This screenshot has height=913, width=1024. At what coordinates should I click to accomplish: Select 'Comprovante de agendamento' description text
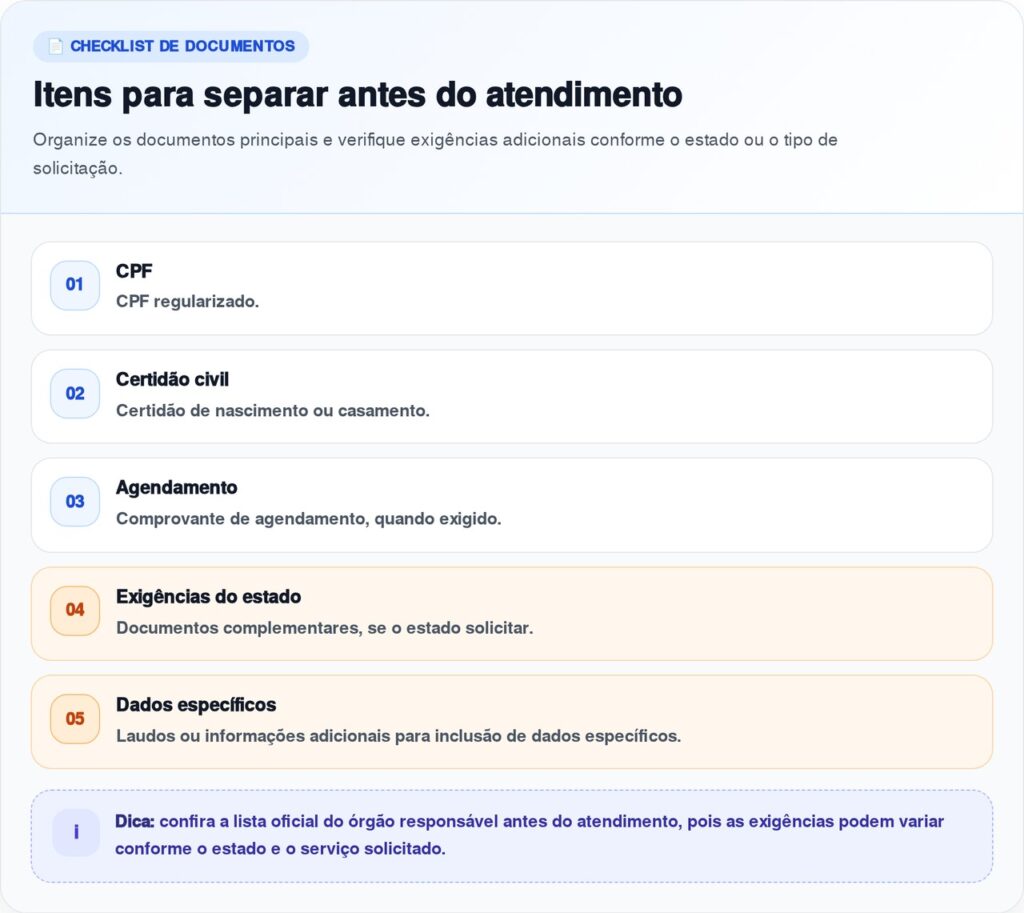(x=308, y=519)
